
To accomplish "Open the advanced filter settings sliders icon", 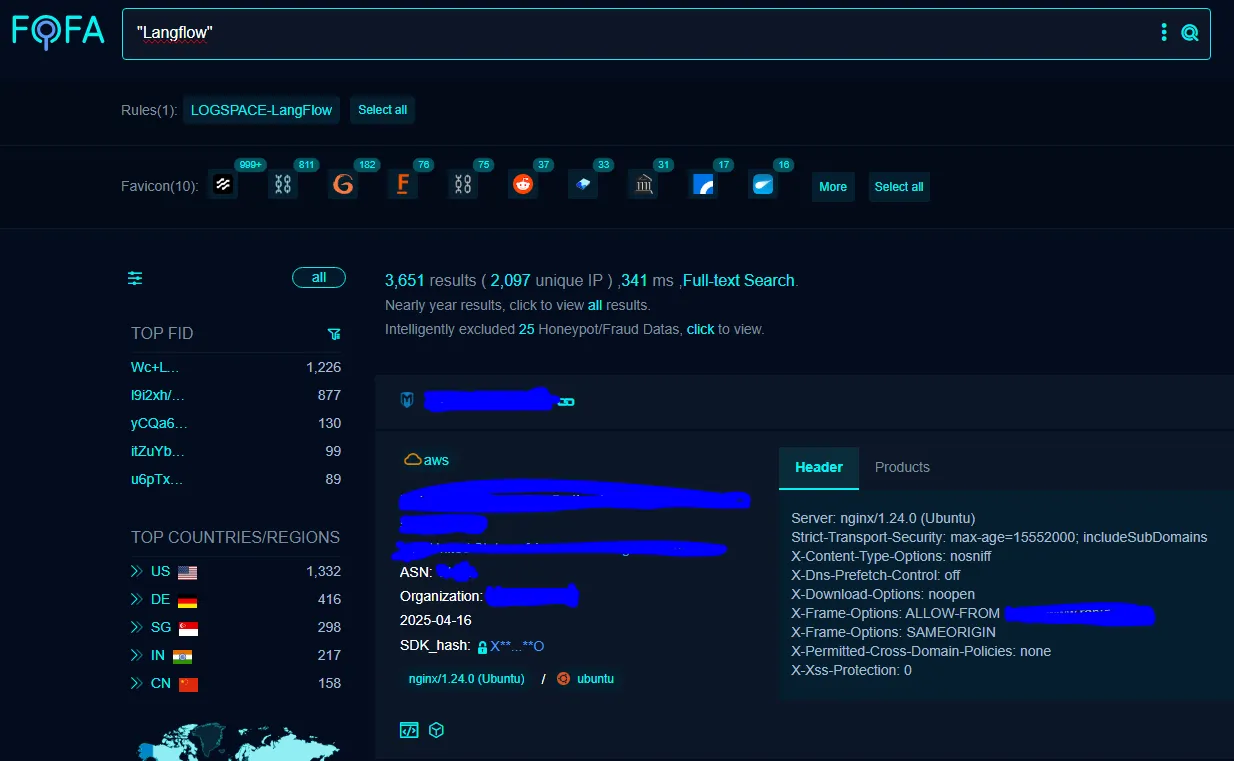I will click(135, 278).
